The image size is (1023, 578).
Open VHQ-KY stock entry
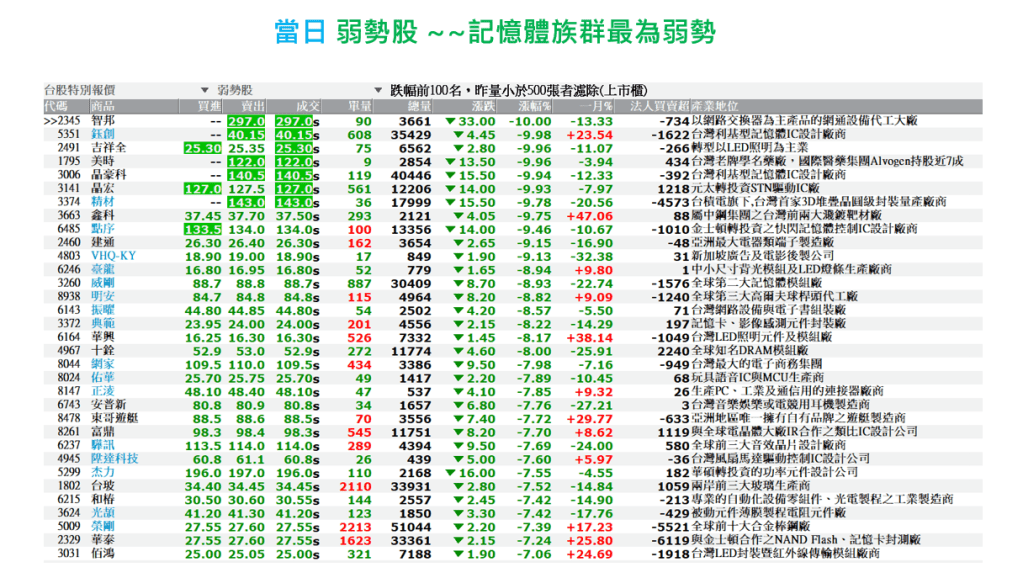pos(112,255)
